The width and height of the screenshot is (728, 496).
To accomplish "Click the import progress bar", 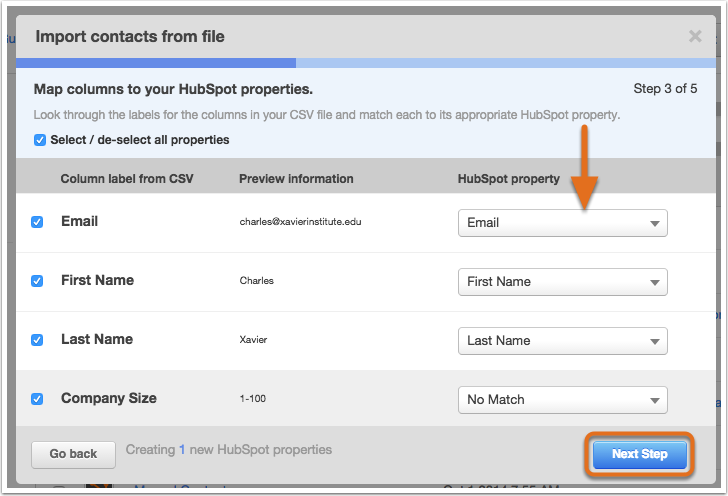I will [366, 63].
